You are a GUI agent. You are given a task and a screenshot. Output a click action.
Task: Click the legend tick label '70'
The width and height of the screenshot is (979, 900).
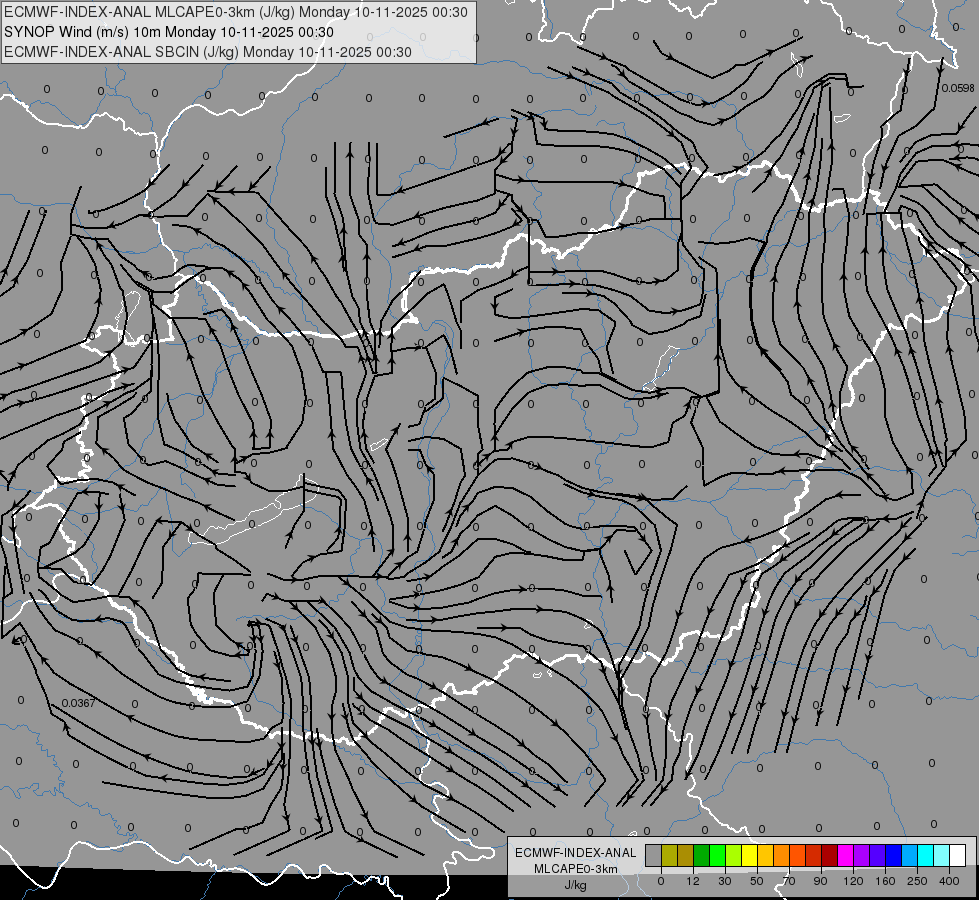(789, 881)
